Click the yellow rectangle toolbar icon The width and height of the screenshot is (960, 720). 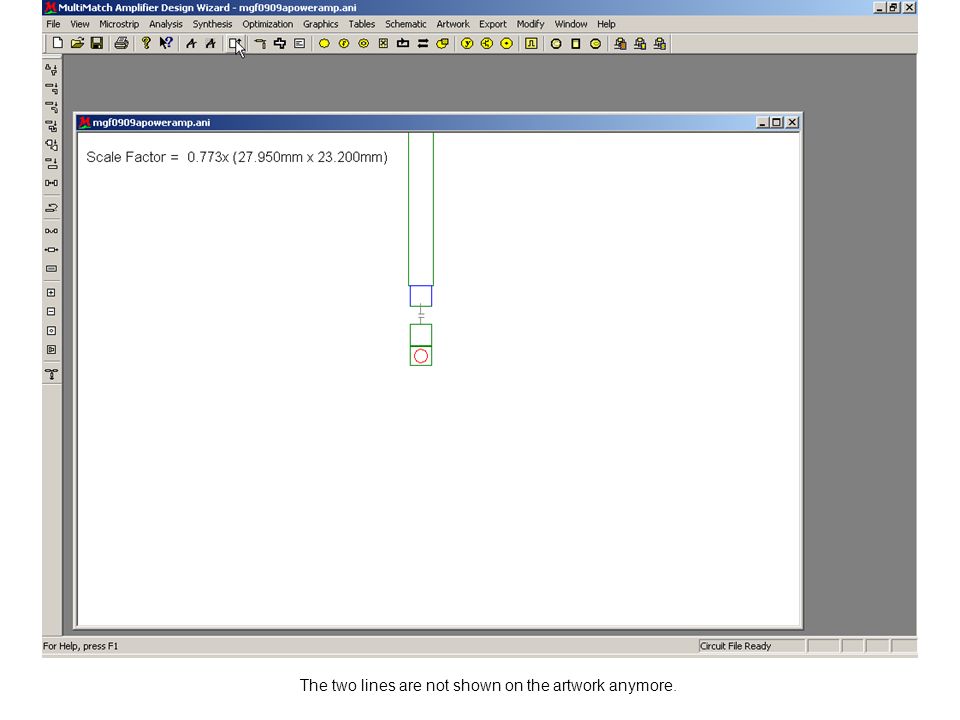(576, 43)
